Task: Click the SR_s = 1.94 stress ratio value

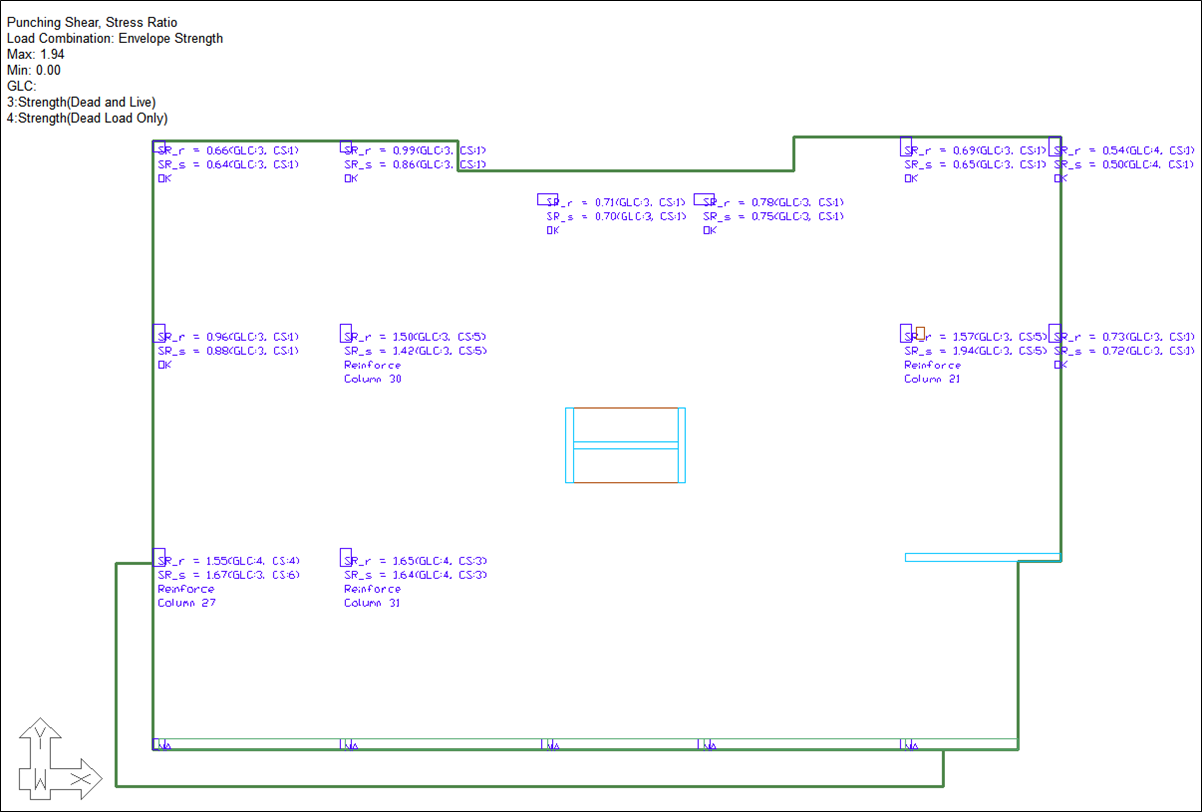Action: [x=975, y=352]
